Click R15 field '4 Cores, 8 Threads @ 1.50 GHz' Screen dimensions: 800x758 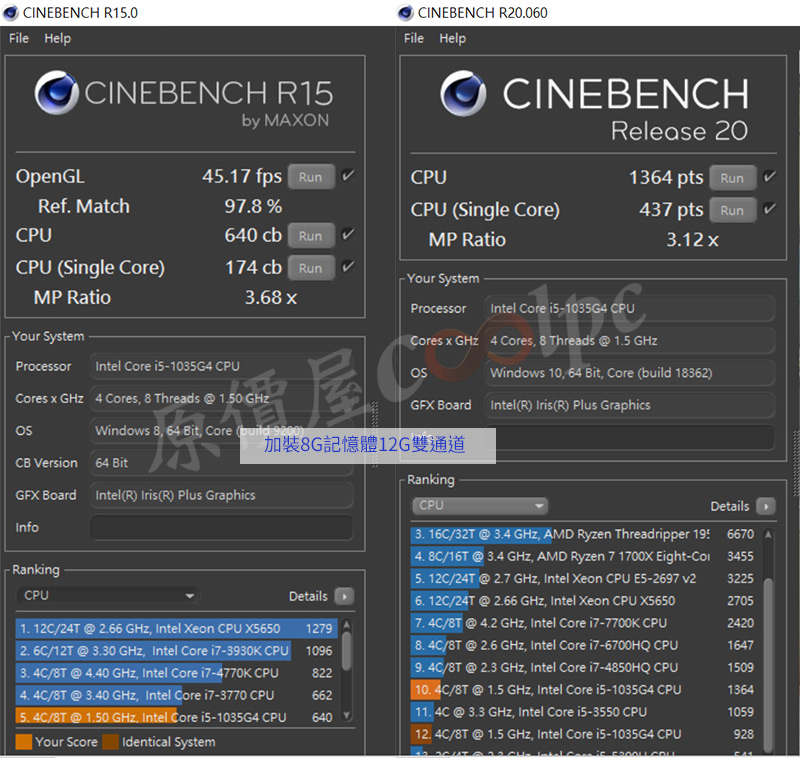221,398
